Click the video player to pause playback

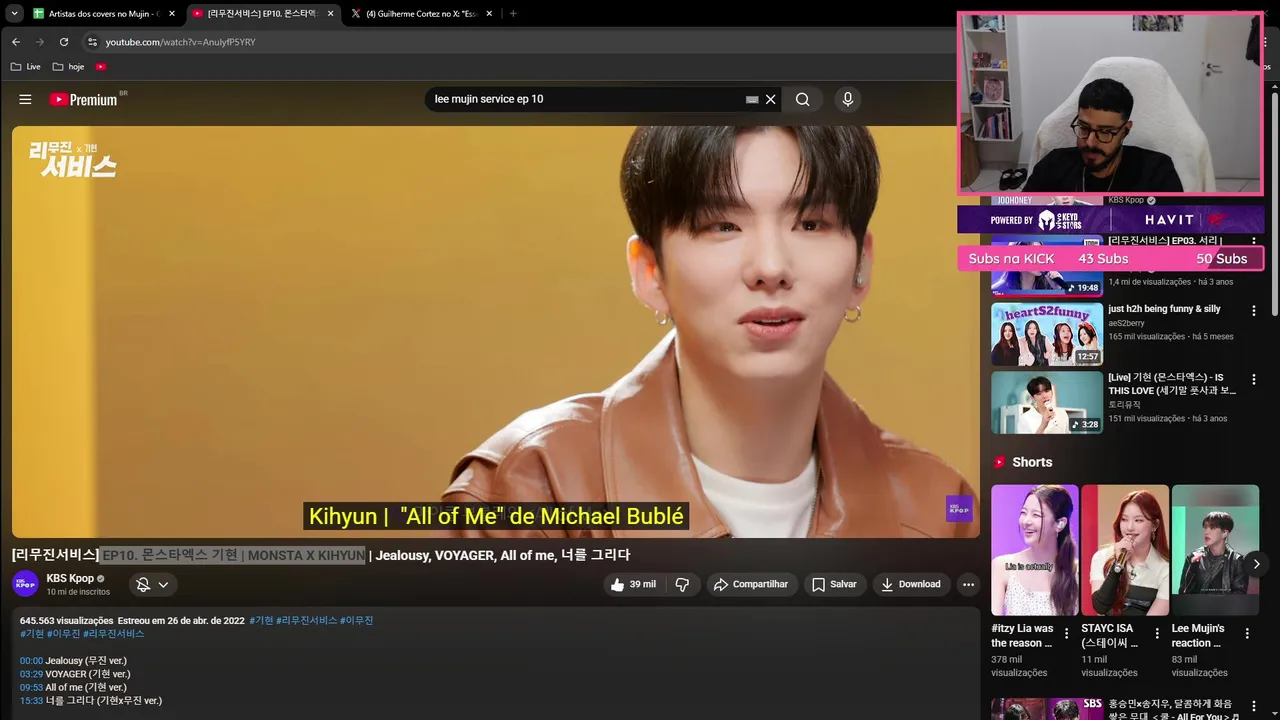496,332
